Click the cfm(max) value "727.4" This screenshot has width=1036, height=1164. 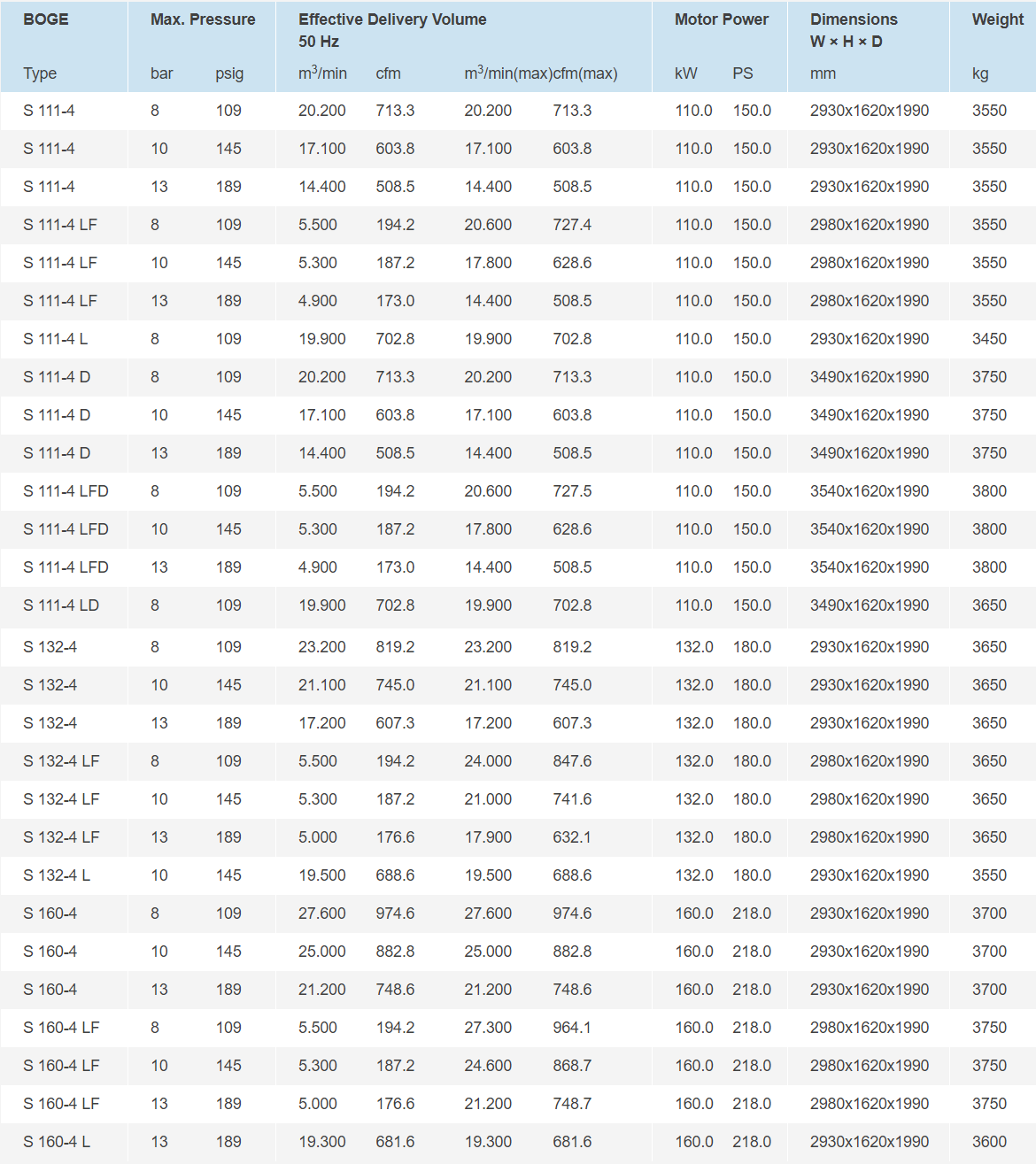pyautogui.click(x=572, y=225)
